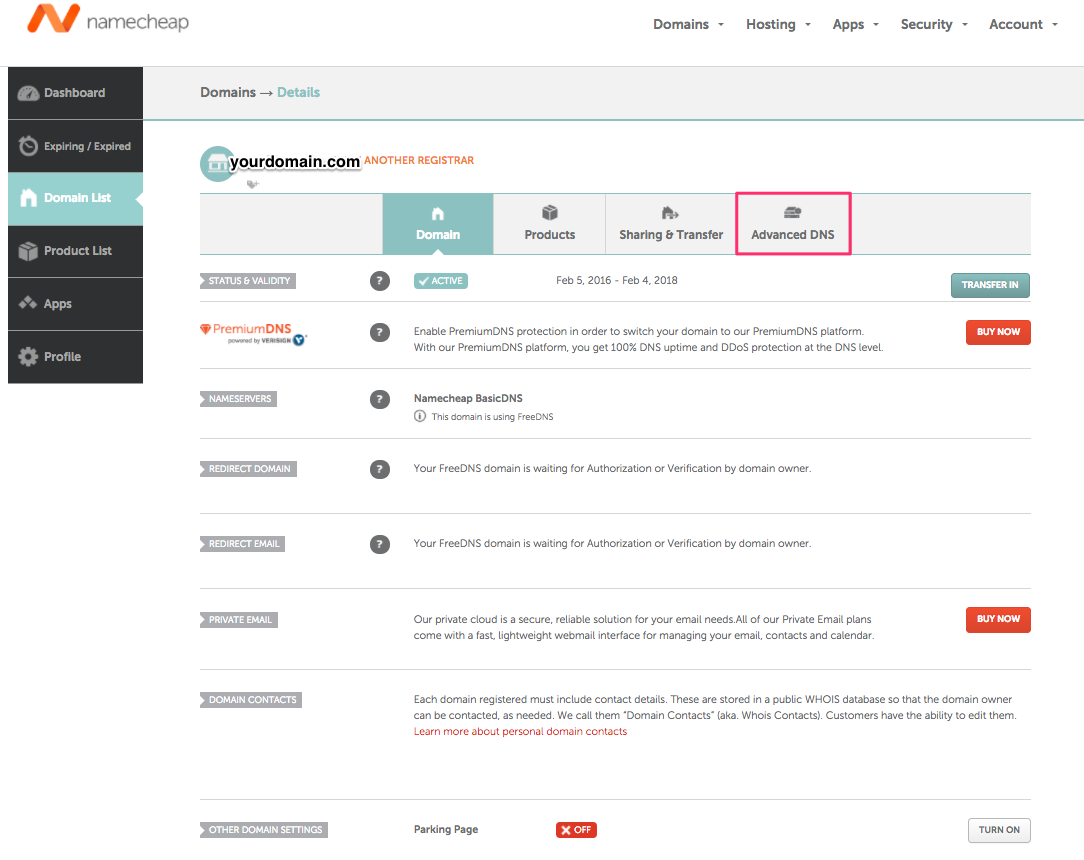Click the yourdomain.com storefront icon
1084x860 pixels.
[x=216, y=164]
